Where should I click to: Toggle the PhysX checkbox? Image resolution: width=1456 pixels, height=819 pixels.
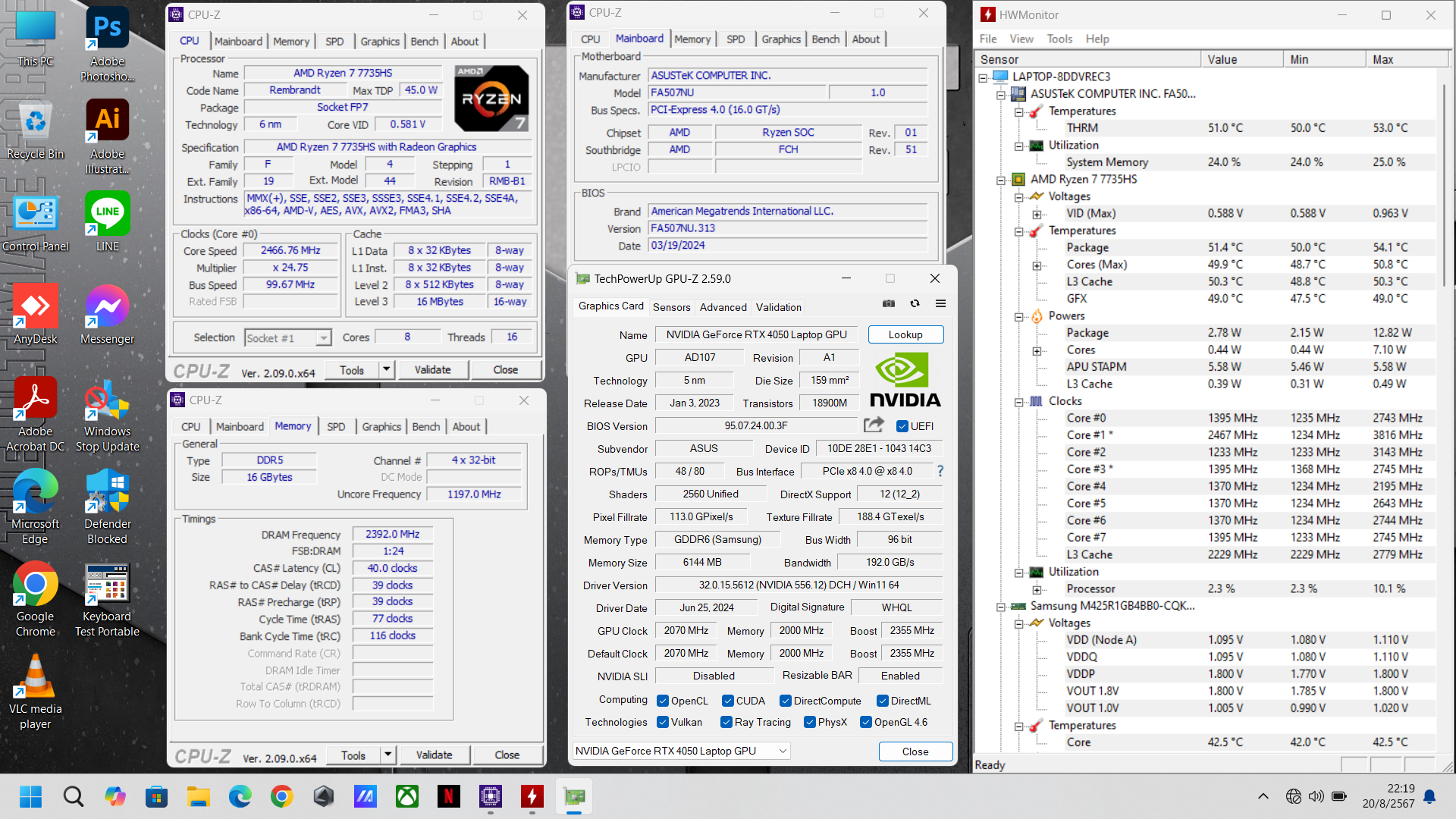coord(810,722)
